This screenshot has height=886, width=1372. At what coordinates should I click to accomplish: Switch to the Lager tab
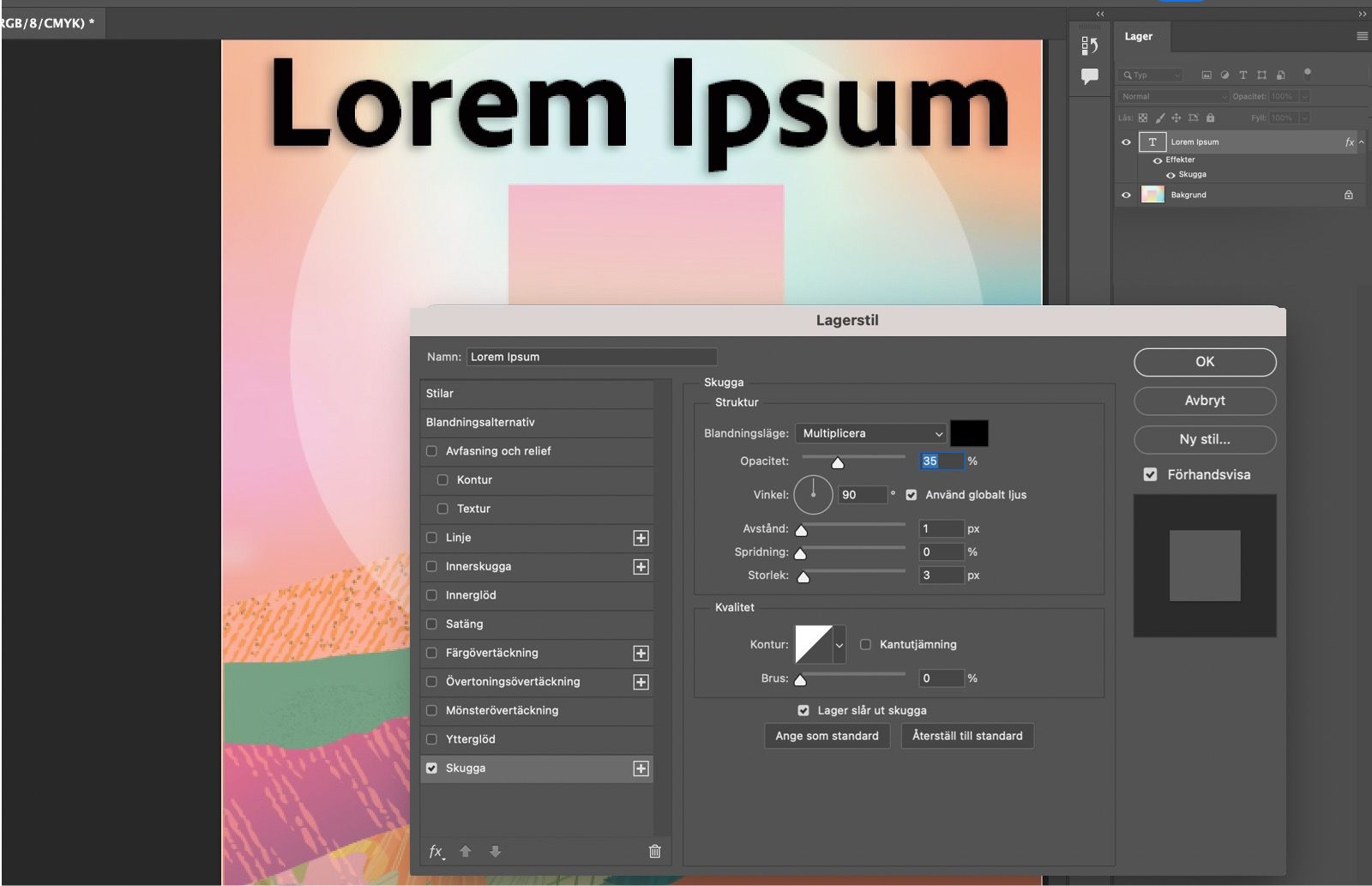point(1139,36)
